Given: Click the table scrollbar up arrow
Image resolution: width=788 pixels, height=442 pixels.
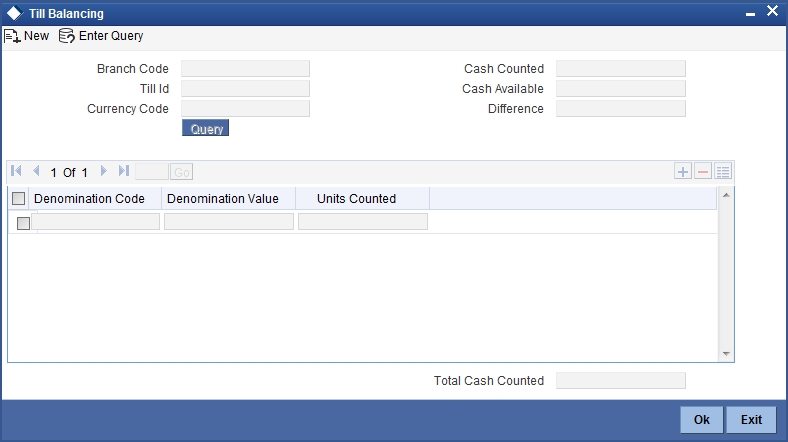Looking at the screenshot, I should point(726,195).
